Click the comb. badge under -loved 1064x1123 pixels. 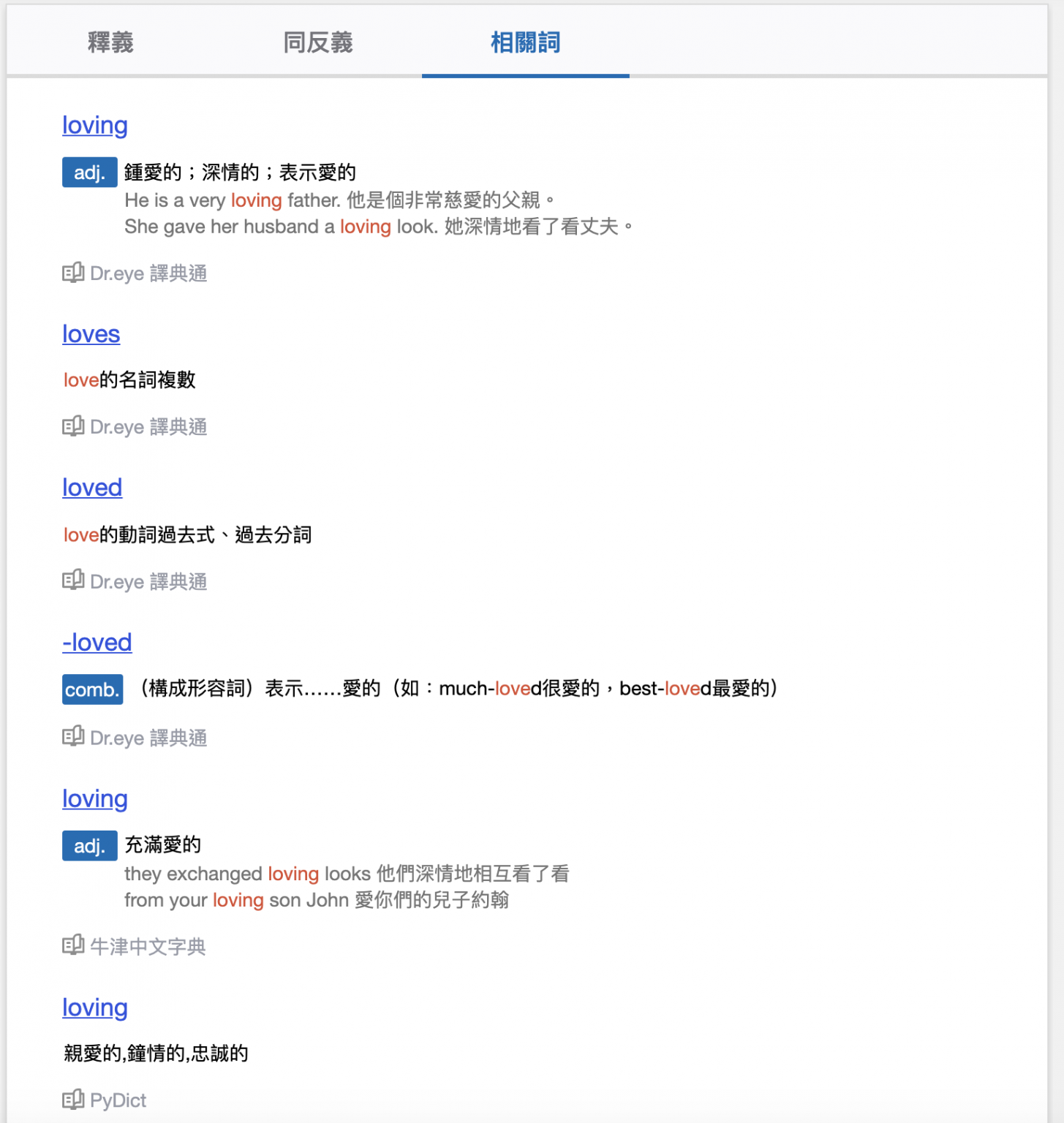point(92,688)
